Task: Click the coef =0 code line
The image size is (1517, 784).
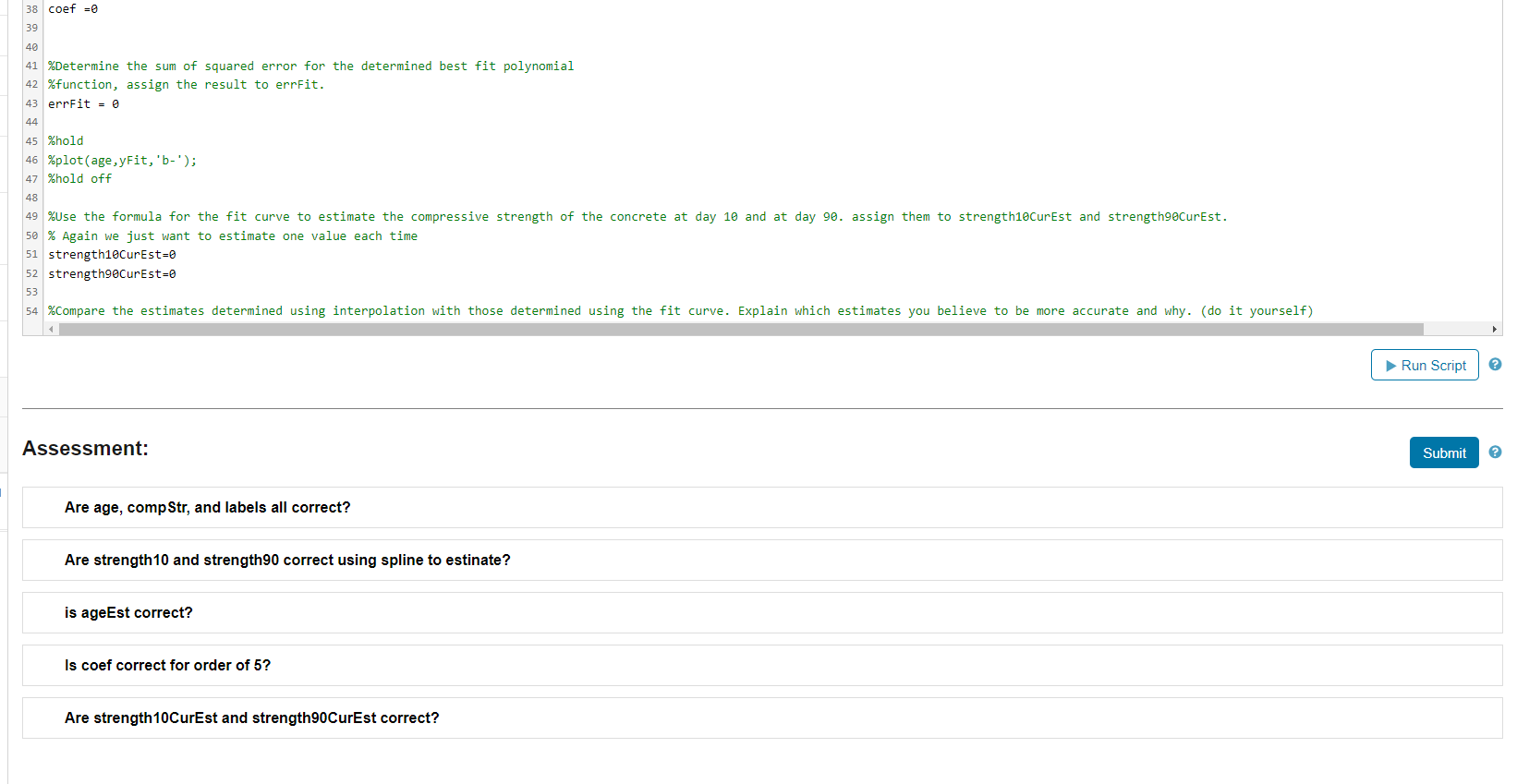Action: tap(72, 8)
